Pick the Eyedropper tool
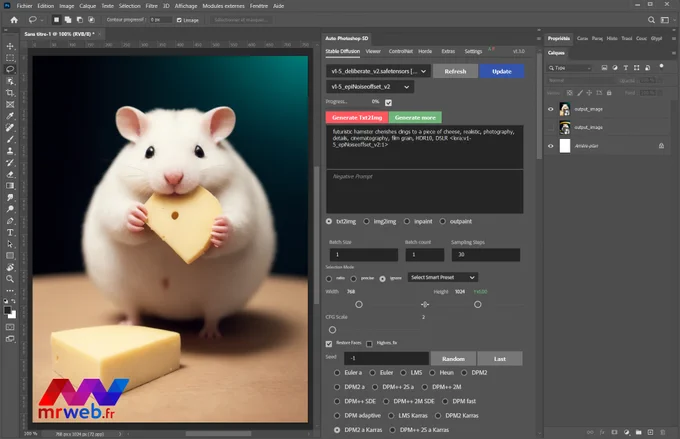This screenshot has height=439, width=680. pyautogui.click(x=10, y=116)
